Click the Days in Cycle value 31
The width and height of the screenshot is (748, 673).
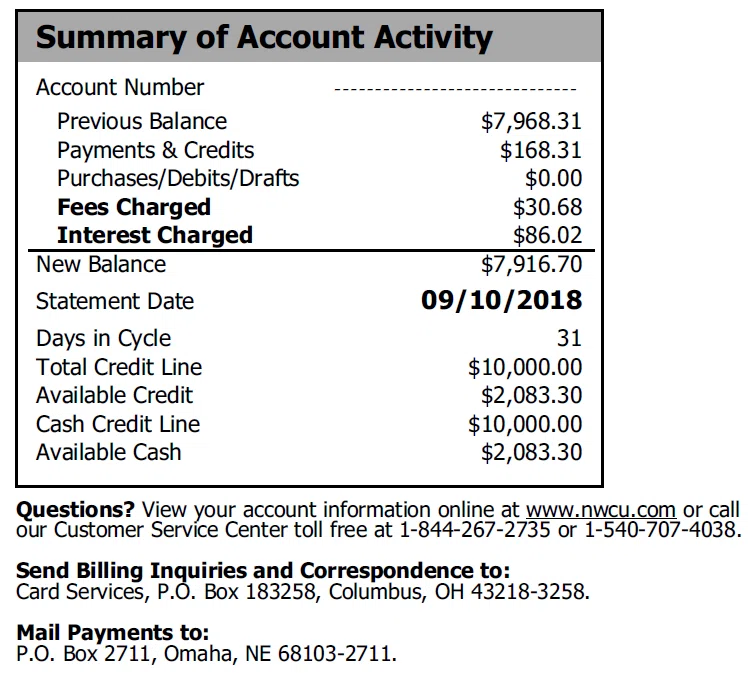click(569, 338)
